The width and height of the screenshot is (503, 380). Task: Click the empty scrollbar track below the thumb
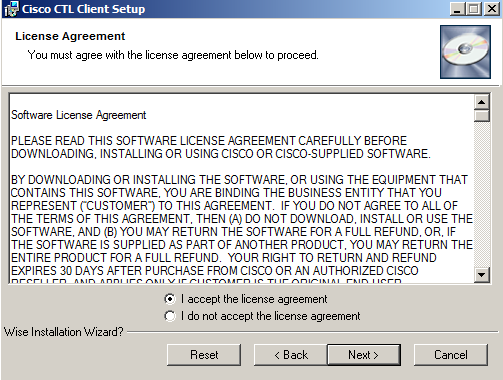pos(481,195)
